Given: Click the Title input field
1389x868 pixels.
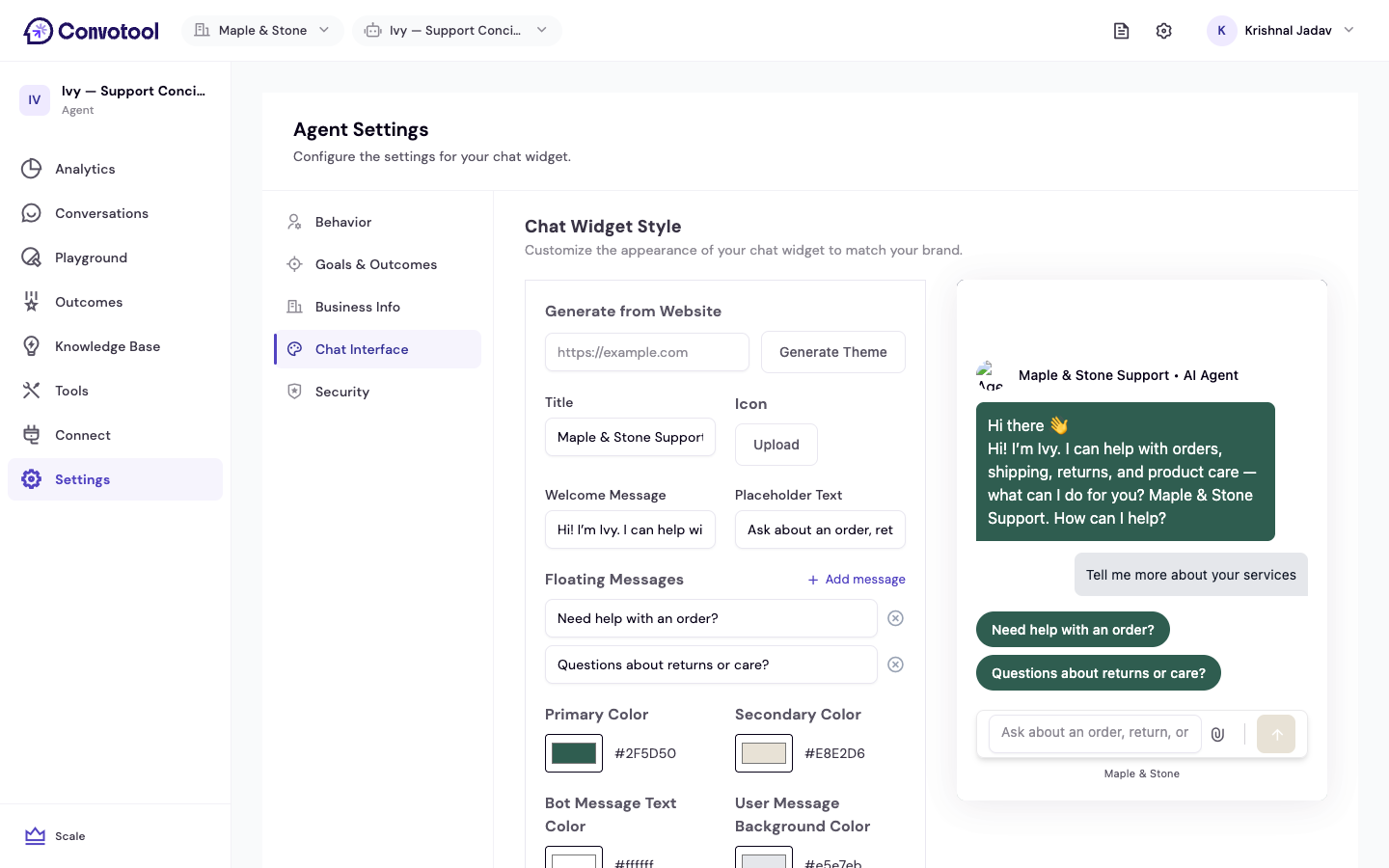Looking at the screenshot, I should pos(630,437).
